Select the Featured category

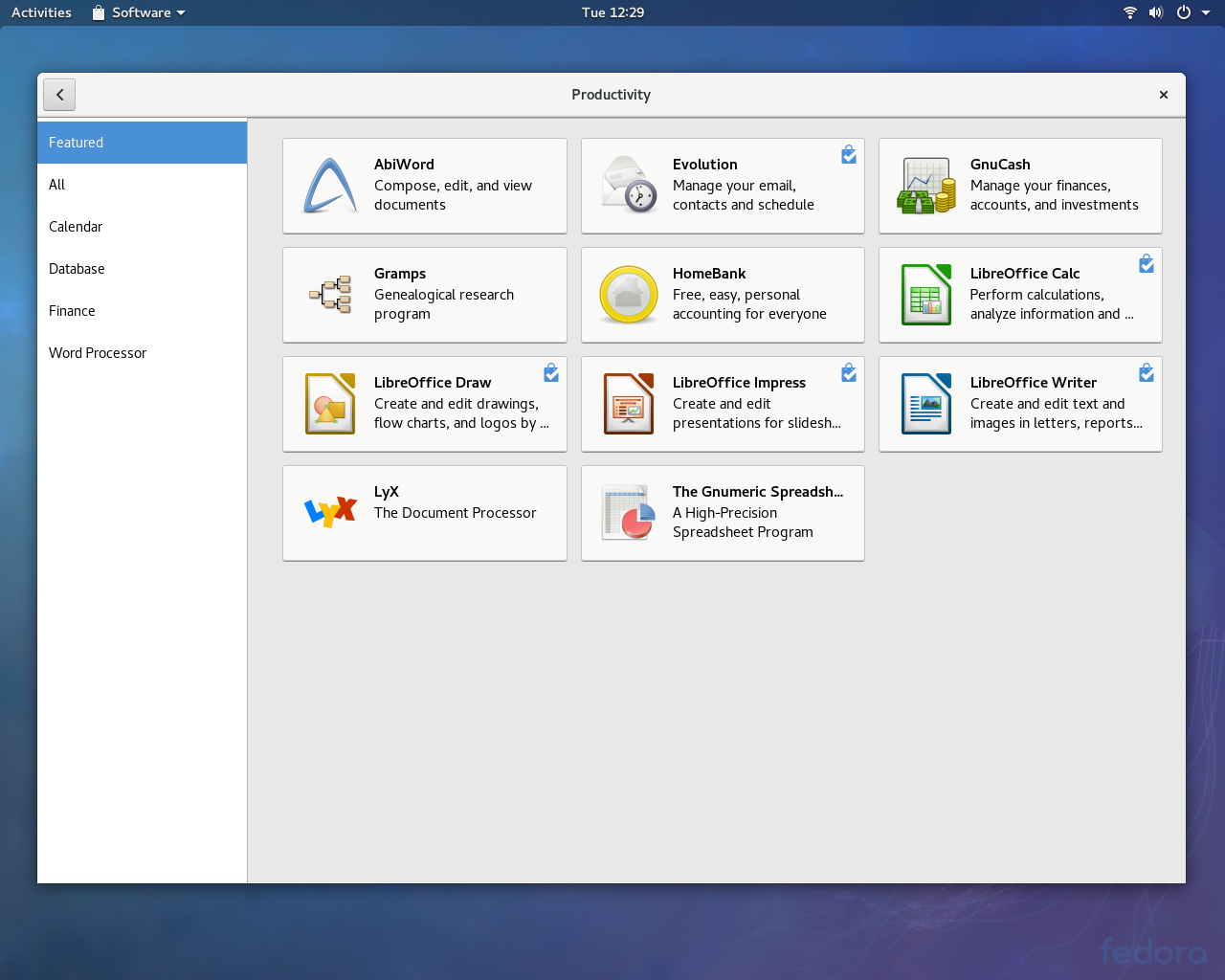(x=142, y=143)
